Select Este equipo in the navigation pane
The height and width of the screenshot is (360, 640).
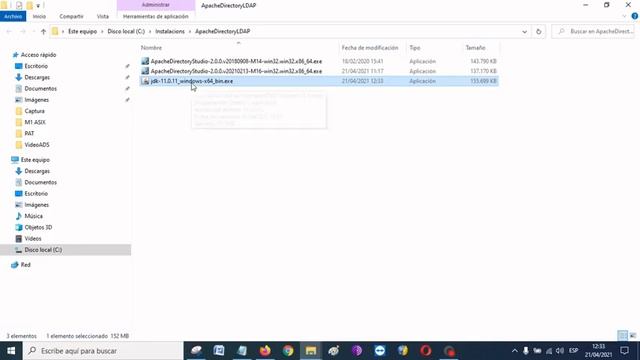[x=35, y=160]
